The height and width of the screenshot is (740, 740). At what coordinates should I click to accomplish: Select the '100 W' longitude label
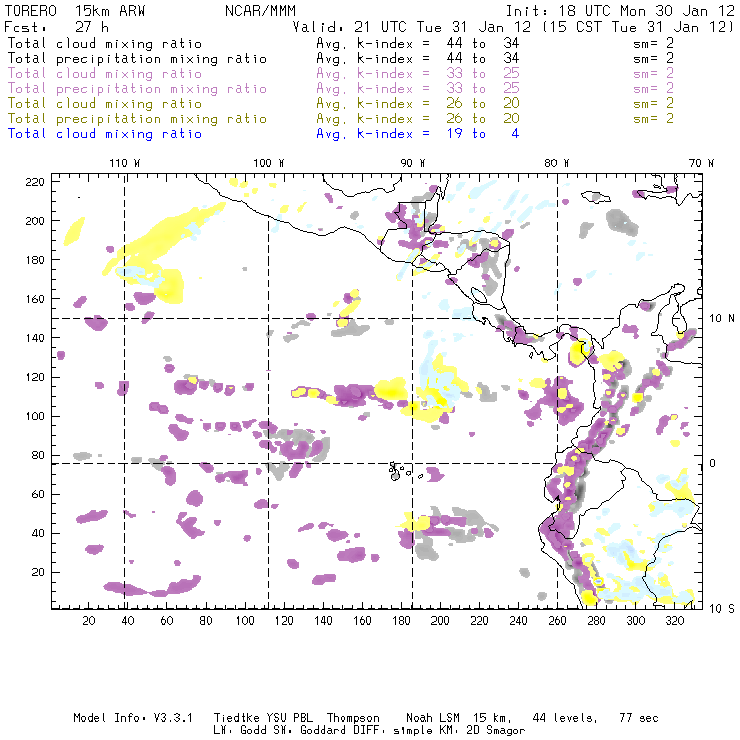(x=269, y=163)
